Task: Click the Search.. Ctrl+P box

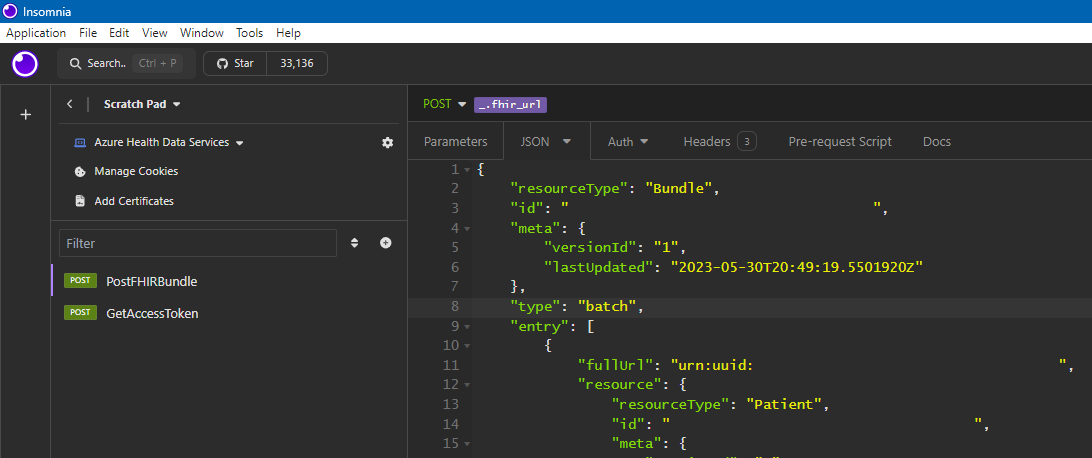Action: (x=126, y=63)
